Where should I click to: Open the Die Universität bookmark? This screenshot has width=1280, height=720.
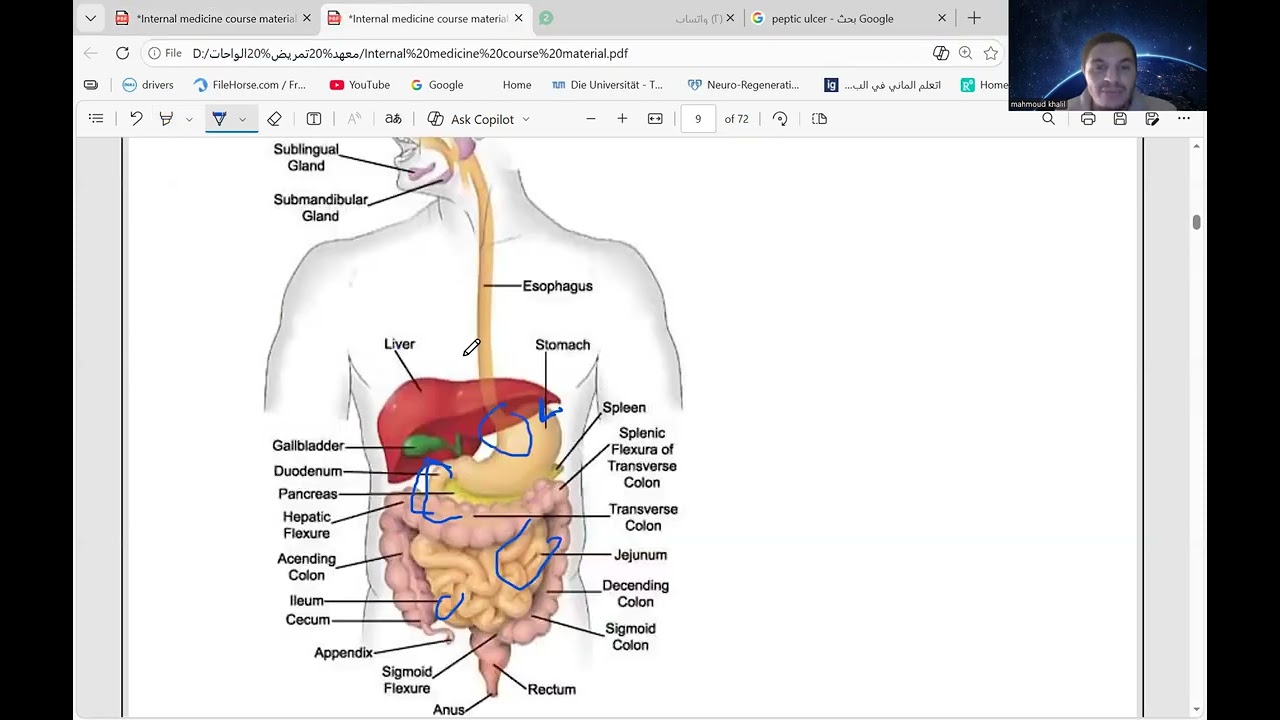coord(607,85)
